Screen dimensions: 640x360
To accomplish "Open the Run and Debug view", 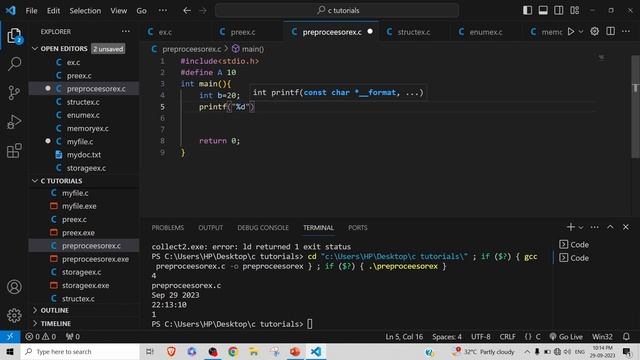I will (x=14, y=122).
